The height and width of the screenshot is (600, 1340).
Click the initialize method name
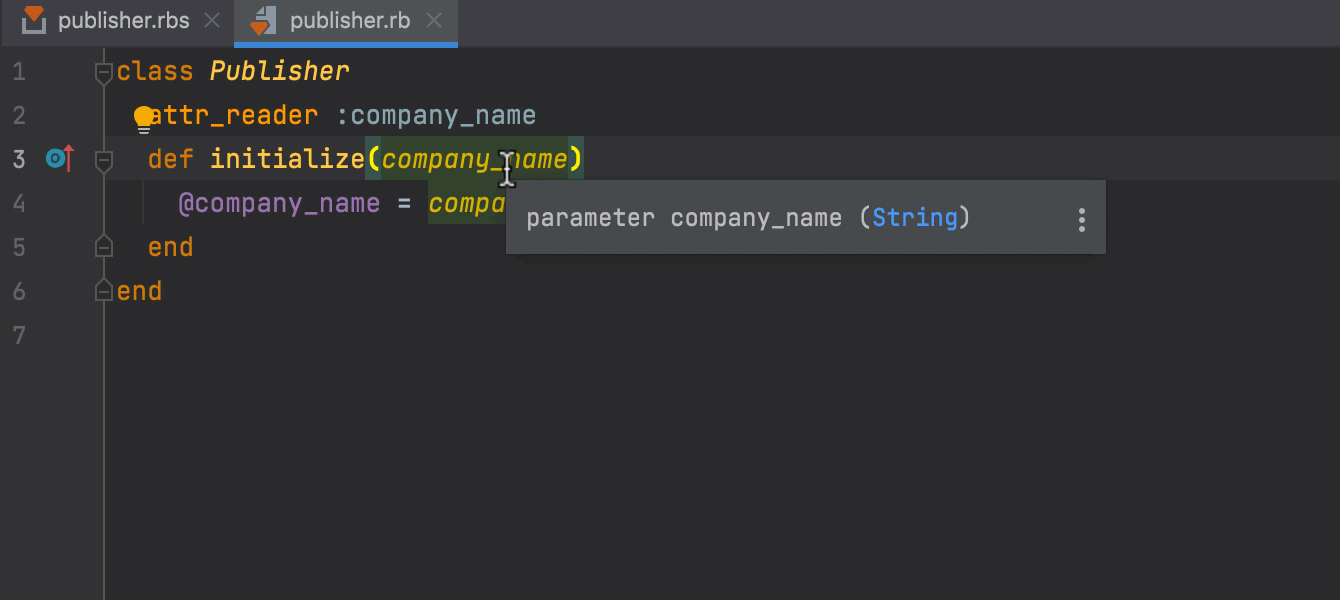tap(287, 160)
